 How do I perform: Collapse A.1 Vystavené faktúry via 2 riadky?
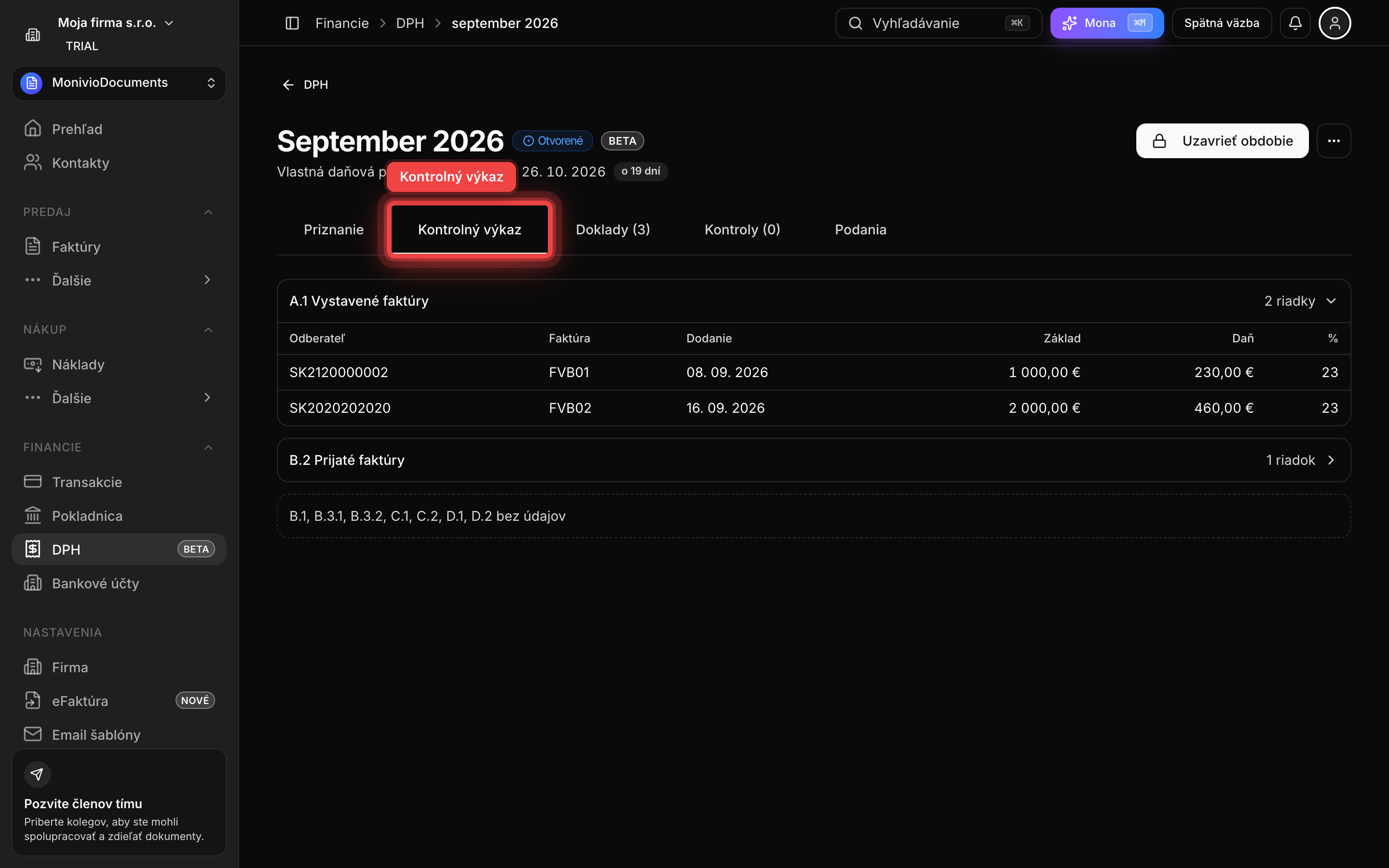1301,301
